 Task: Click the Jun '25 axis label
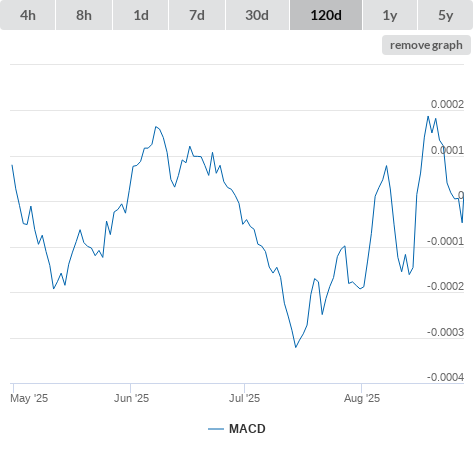131,398
